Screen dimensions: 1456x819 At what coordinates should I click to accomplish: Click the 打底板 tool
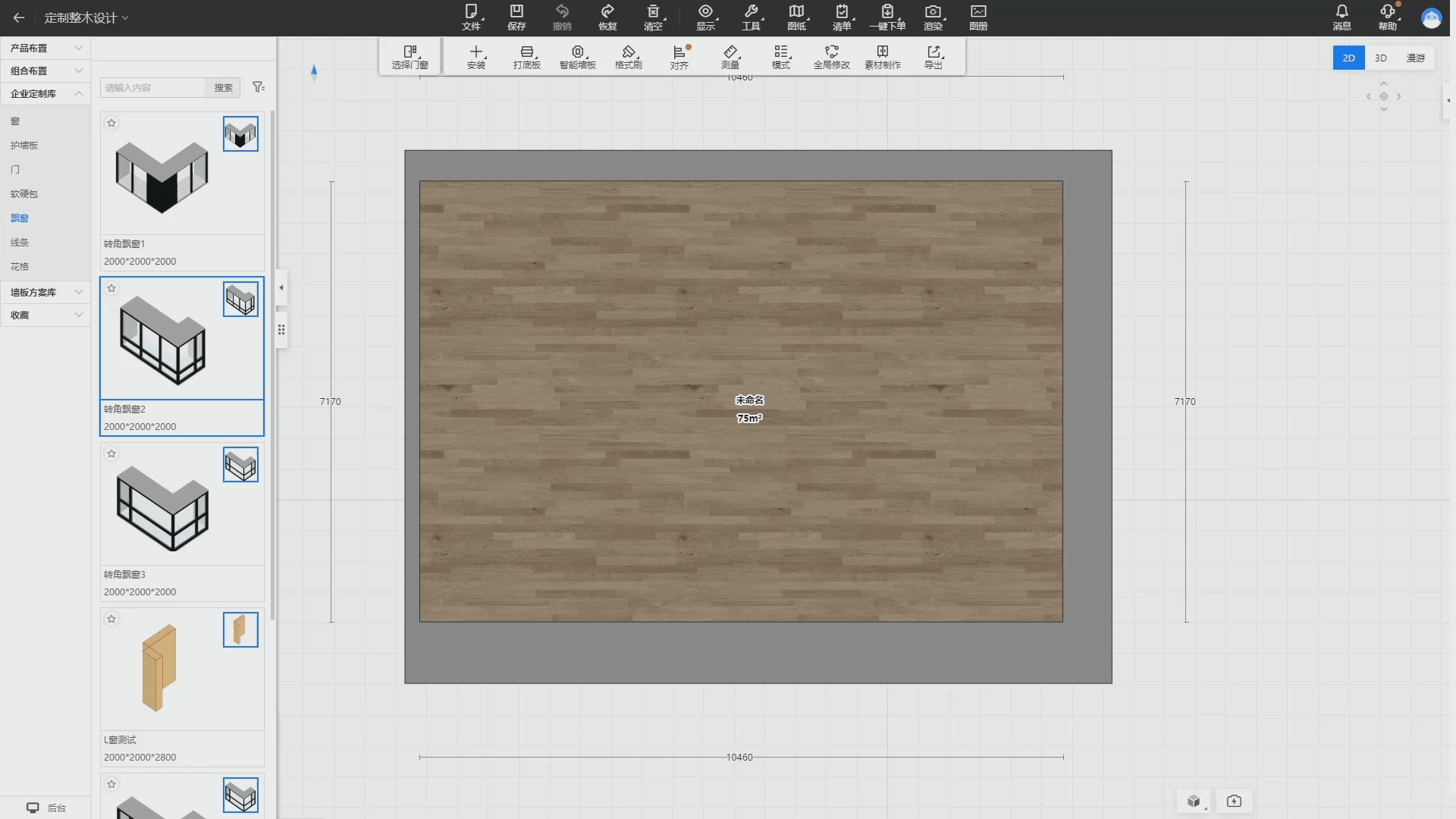click(x=527, y=57)
